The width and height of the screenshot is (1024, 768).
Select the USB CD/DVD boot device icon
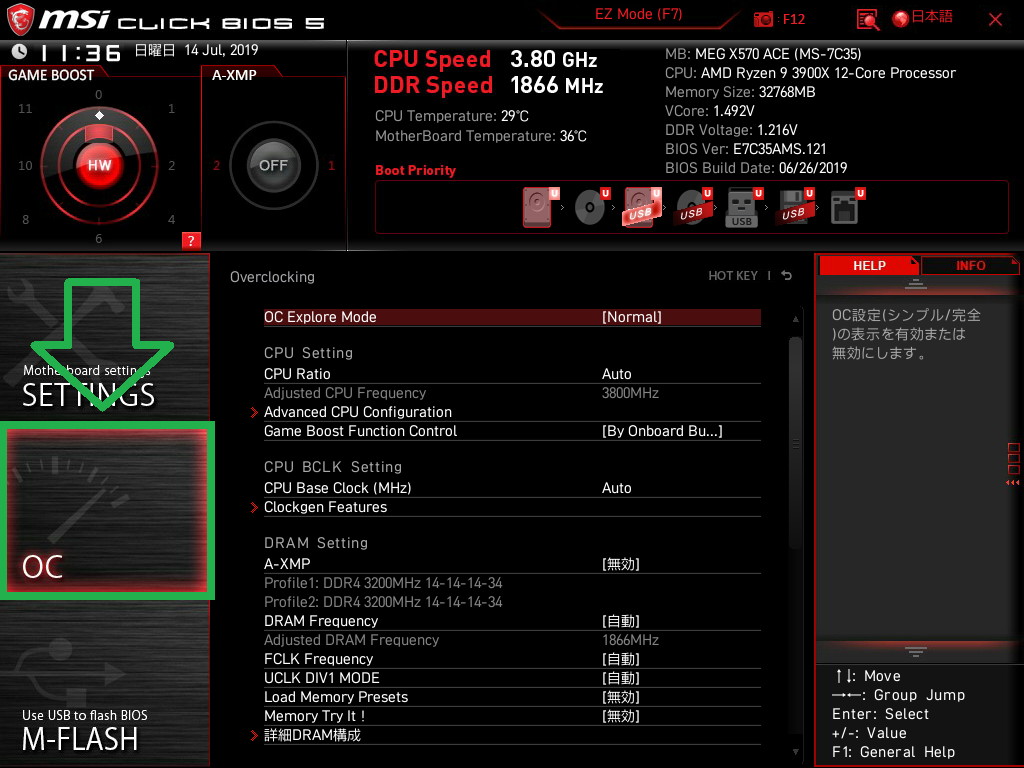(694, 207)
